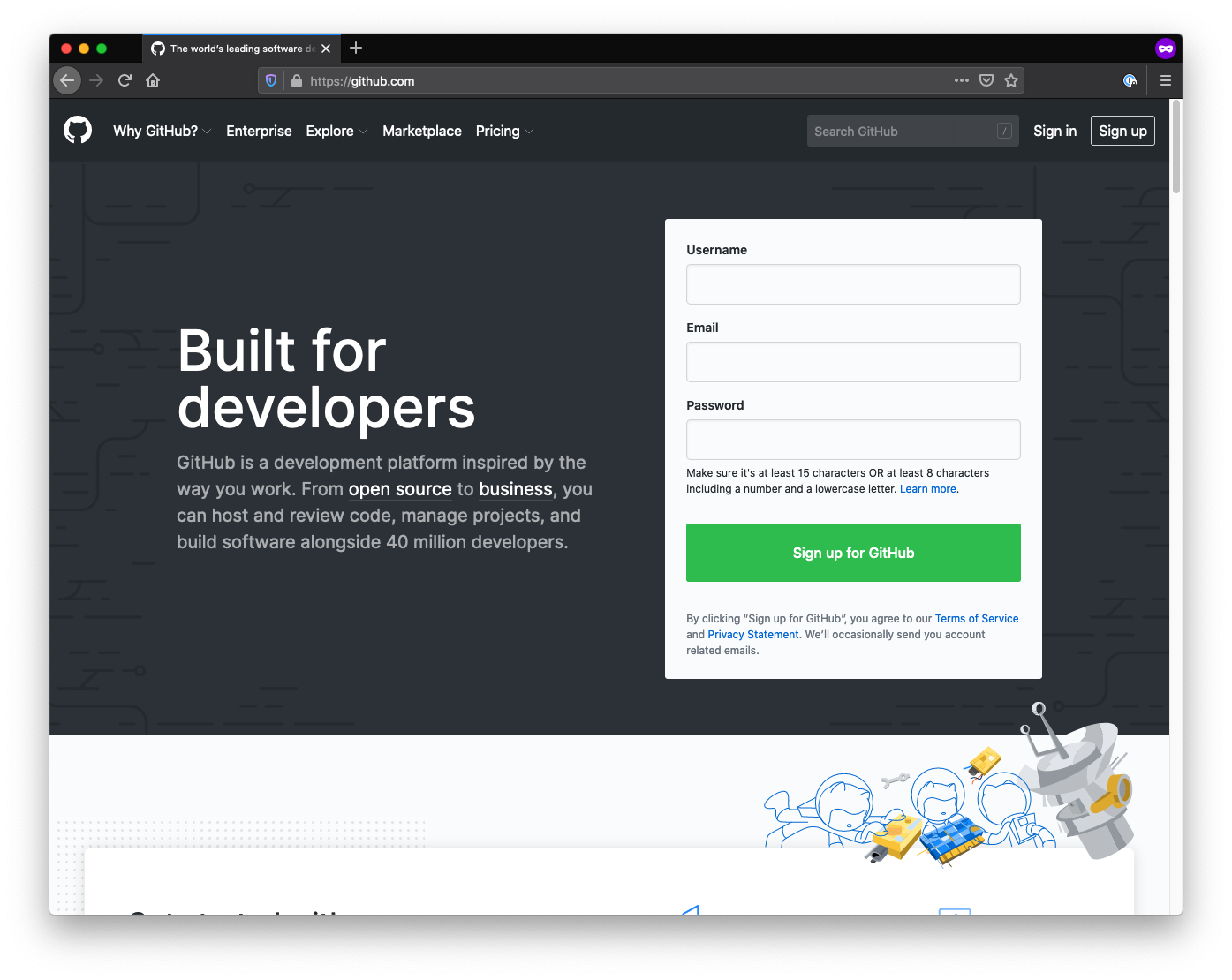Click the GitHub Octocat logo

tap(78, 131)
